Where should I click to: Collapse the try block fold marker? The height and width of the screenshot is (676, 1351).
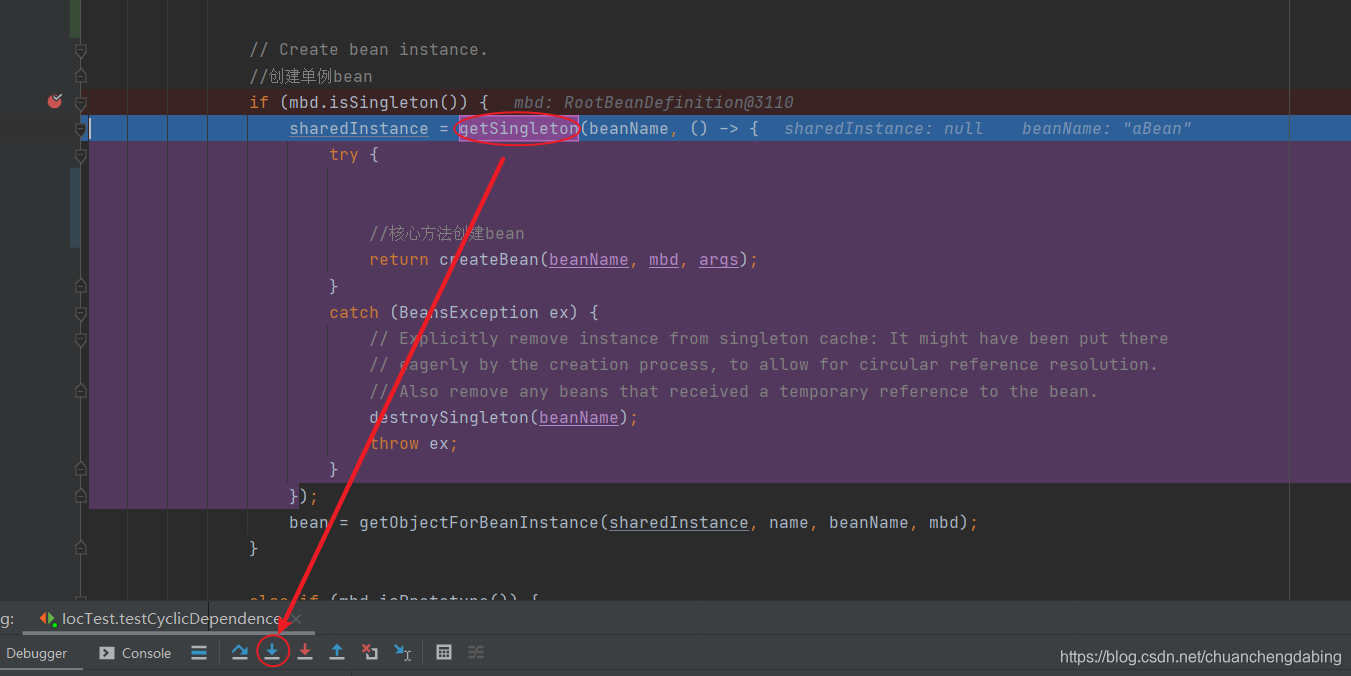point(81,154)
